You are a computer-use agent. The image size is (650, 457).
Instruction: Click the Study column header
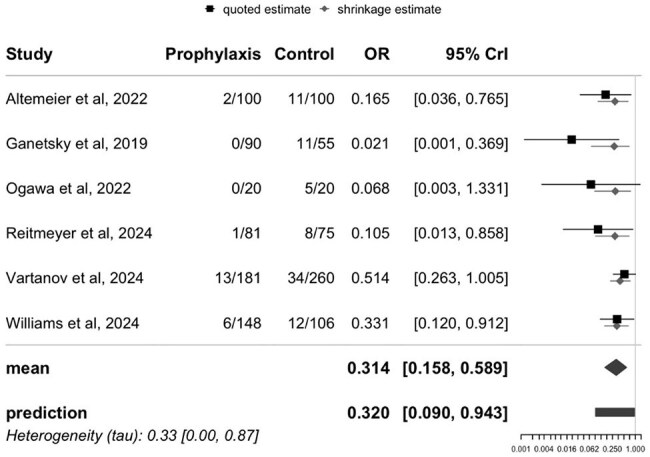(x=29, y=54)
